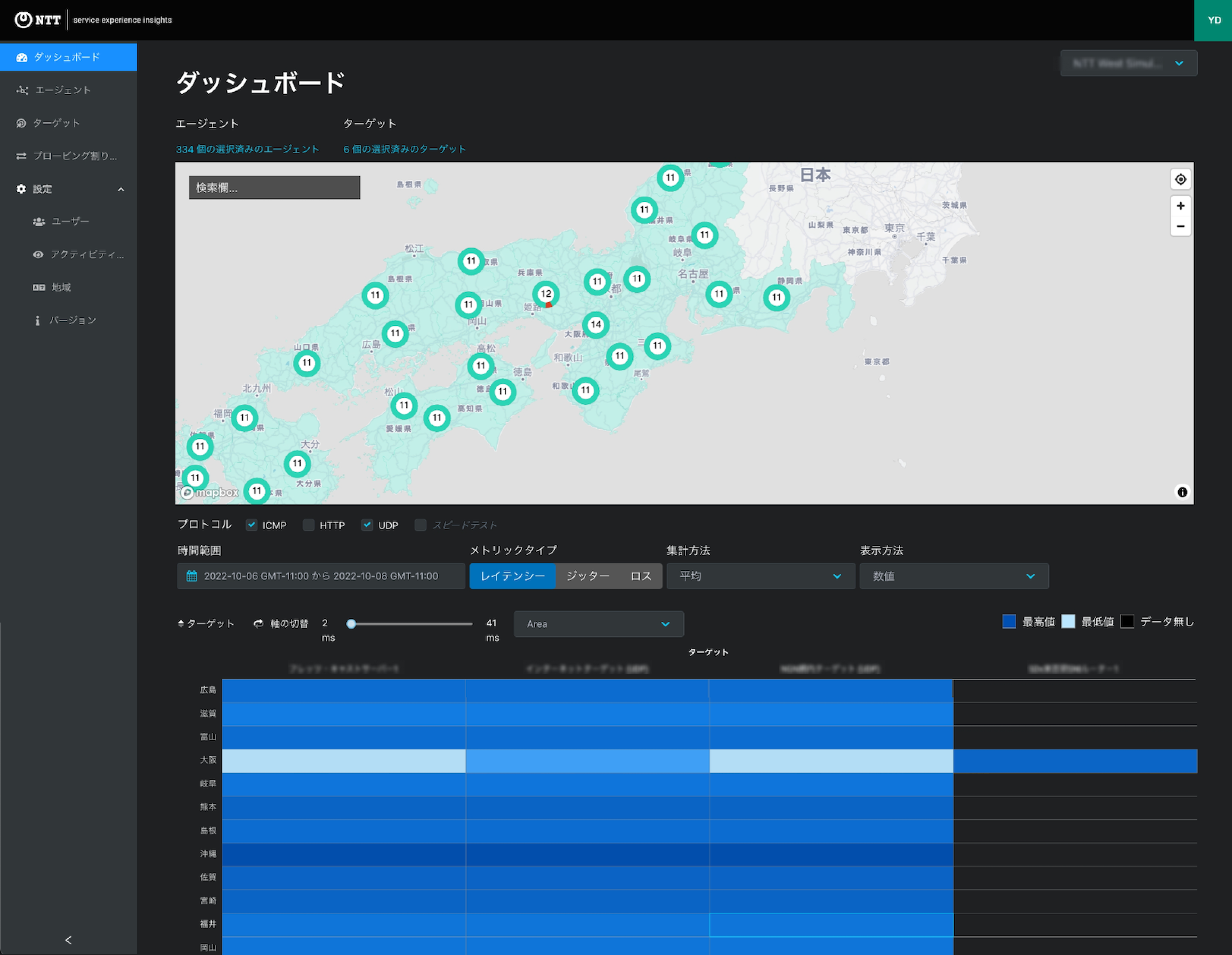Click the highest value (最高値) legend swatch
The height and width of the screenshot is (955, 1232).
tap(1009, 622)
